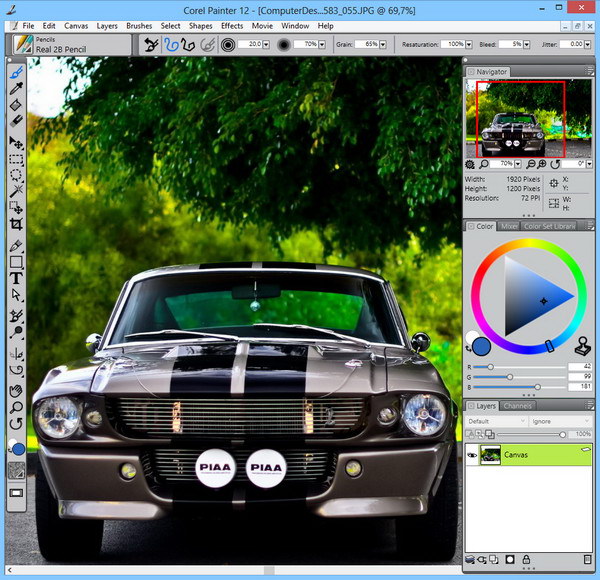Activate the Text tool

coord(16,278)
